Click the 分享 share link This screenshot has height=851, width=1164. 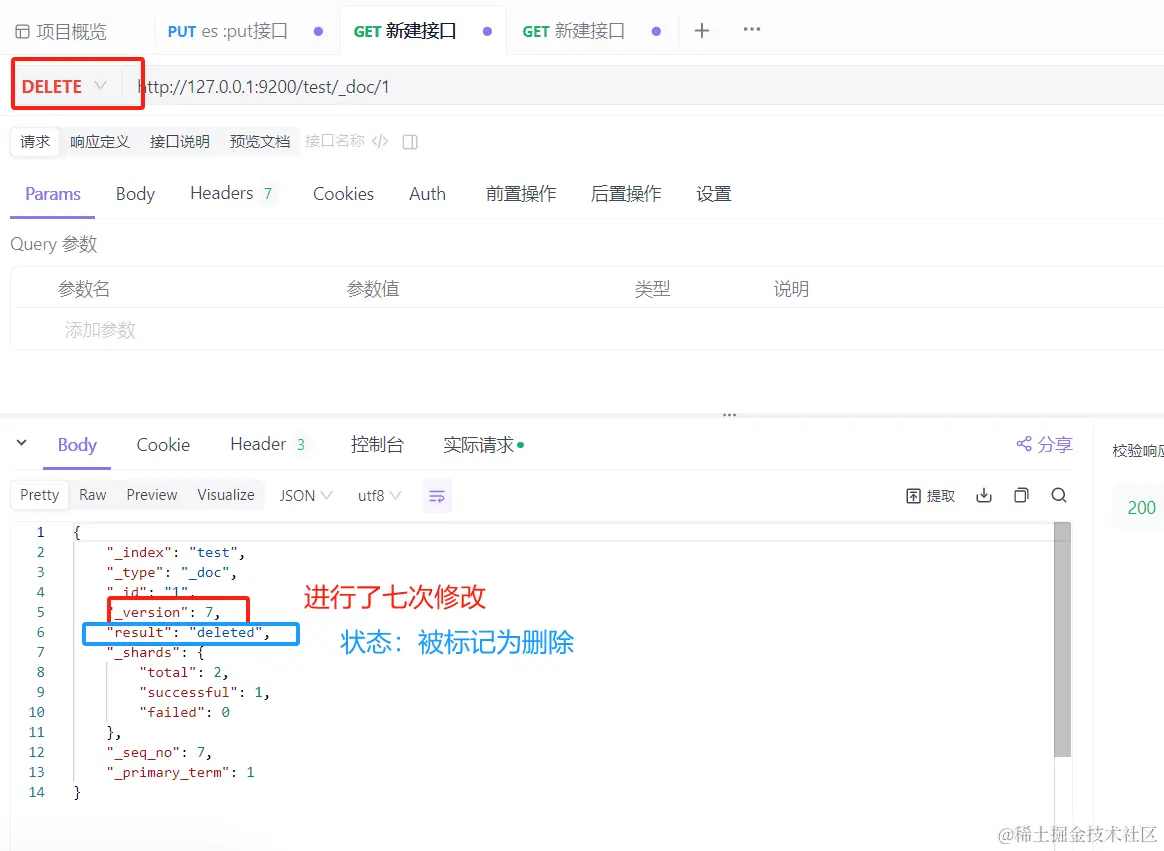pyautogui.click(x=1044, y=444)
